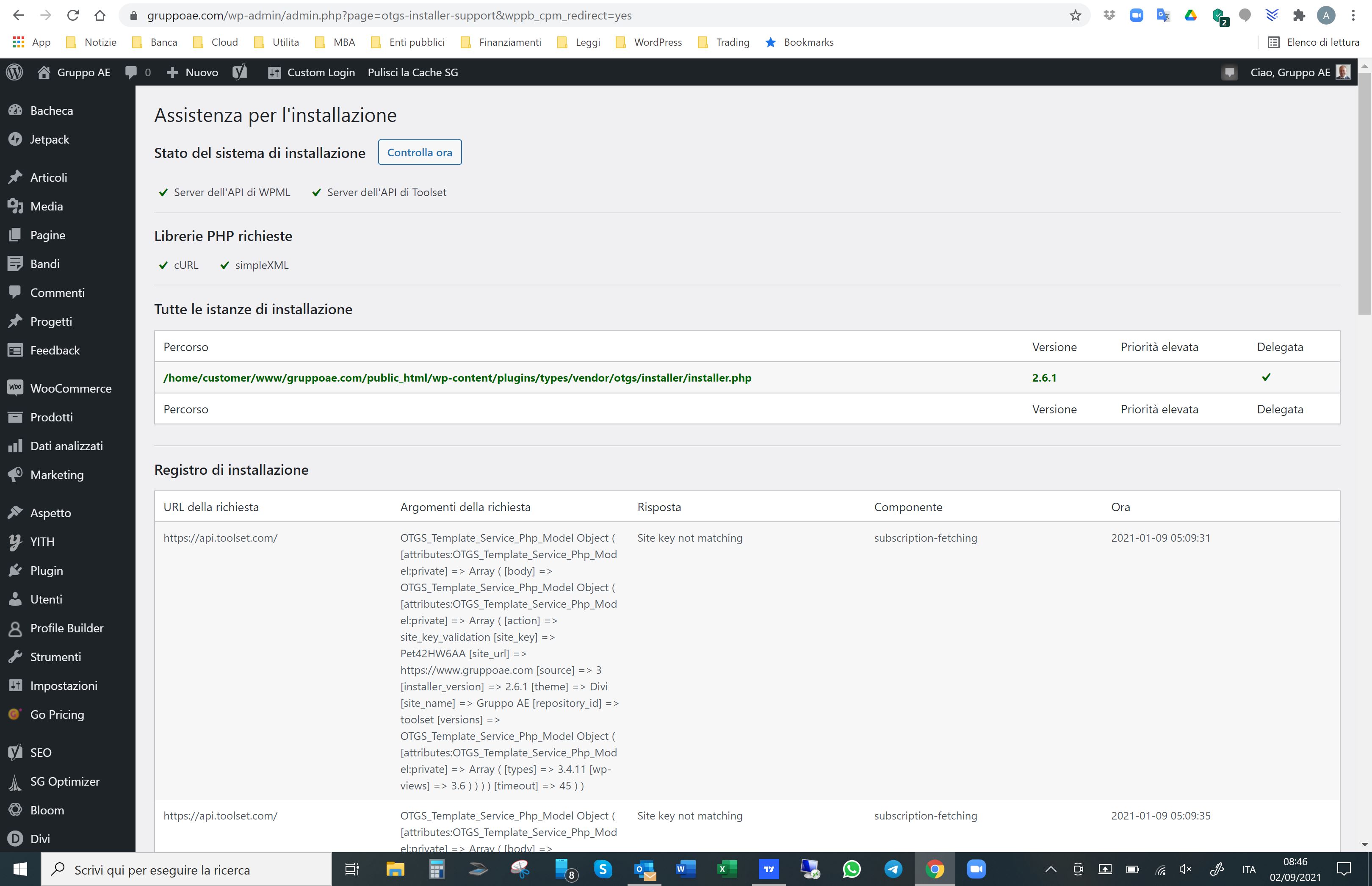Open the Custom Login admin bar link
This screenshot has width=1372, height=886.
pyautogui.click(x=311, y=72)
